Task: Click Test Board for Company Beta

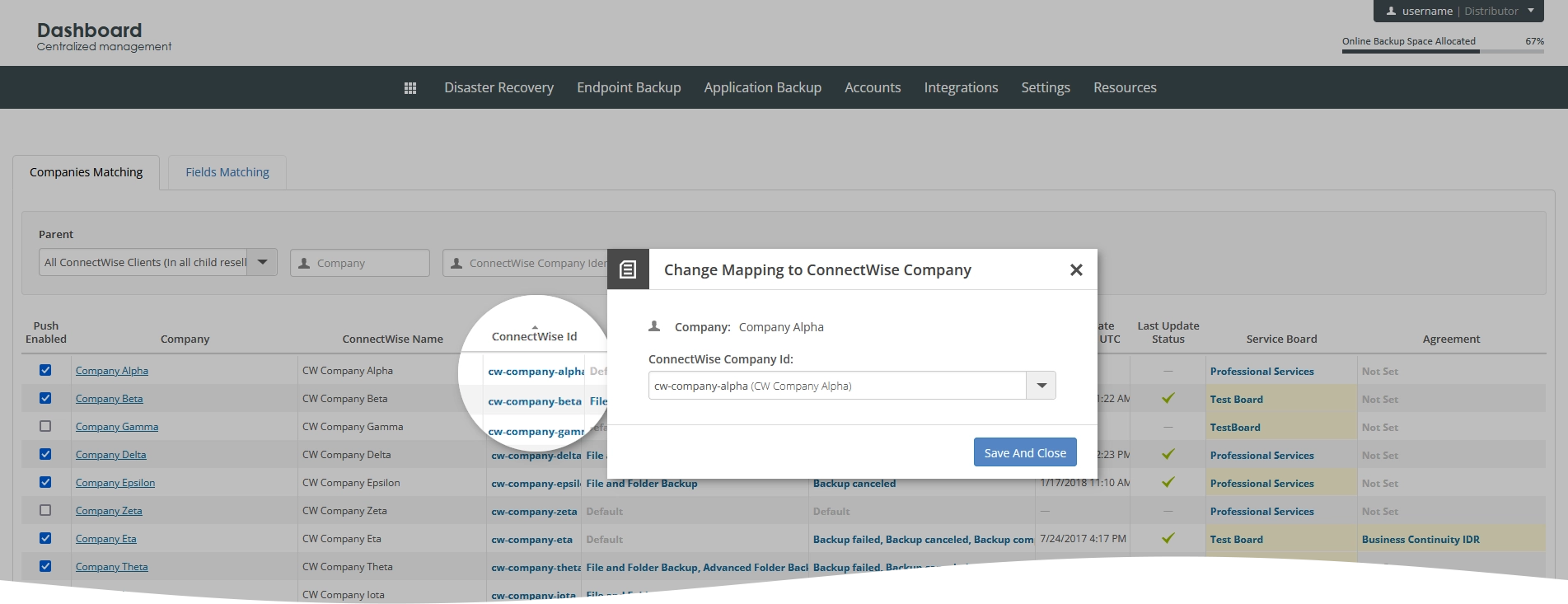Action: point(1236,400)
